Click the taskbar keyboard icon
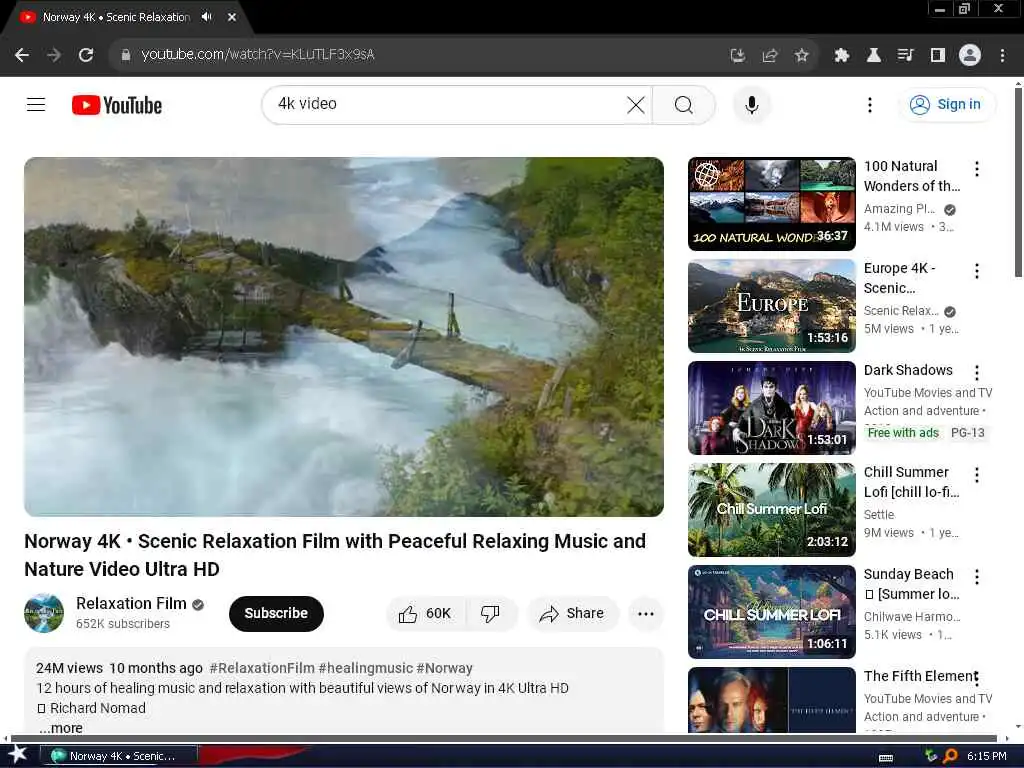This screenshot has width=1024, height=768. coord(886,757)
